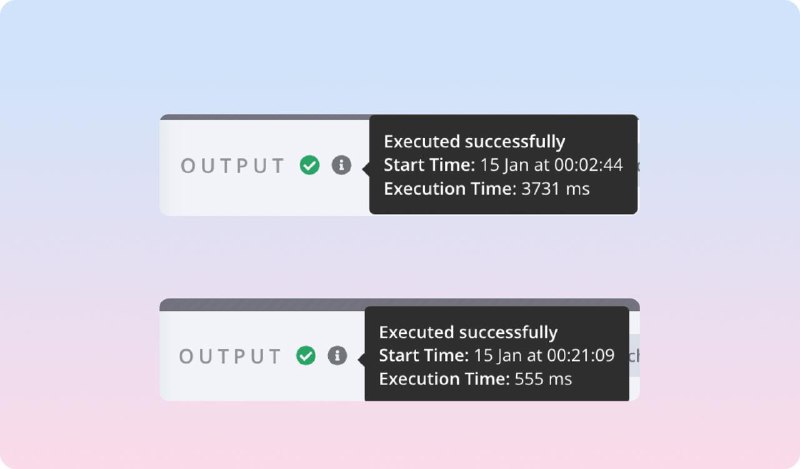
Task: Click the pointer arrow of the 3731 ms tooltip
Action: click(366, 168)
